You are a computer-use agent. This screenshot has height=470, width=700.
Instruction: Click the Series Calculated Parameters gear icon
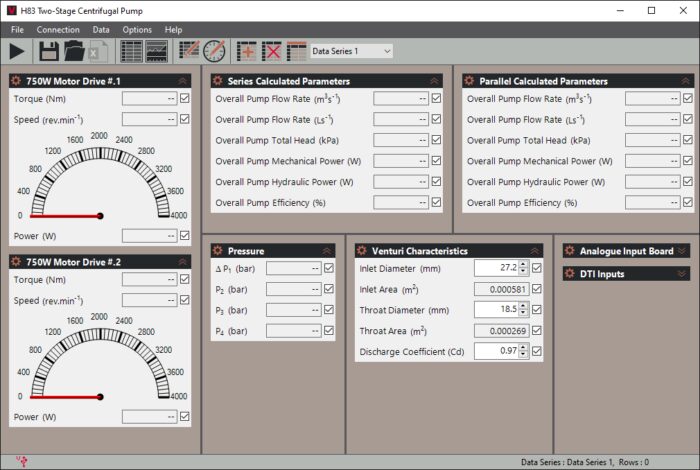pyautogui.click(x=217, y=81)
